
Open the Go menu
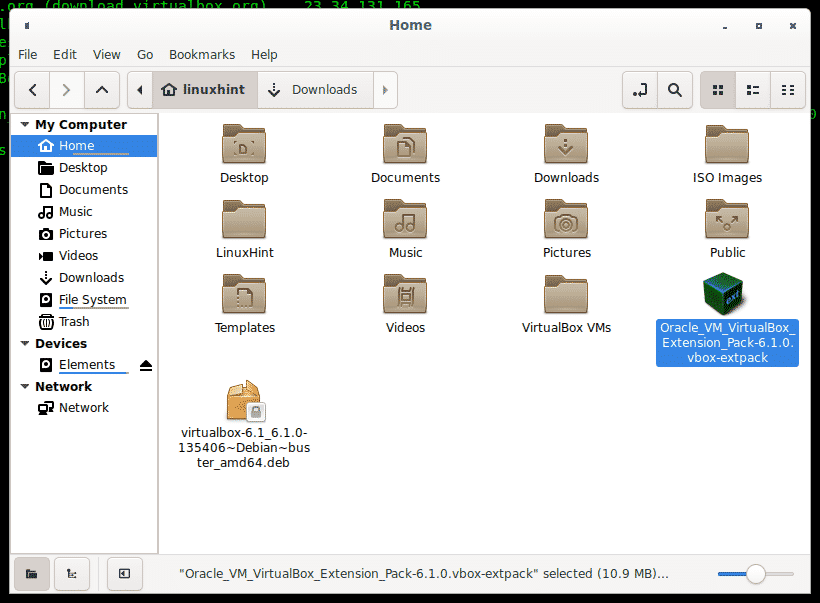(145, 54)
